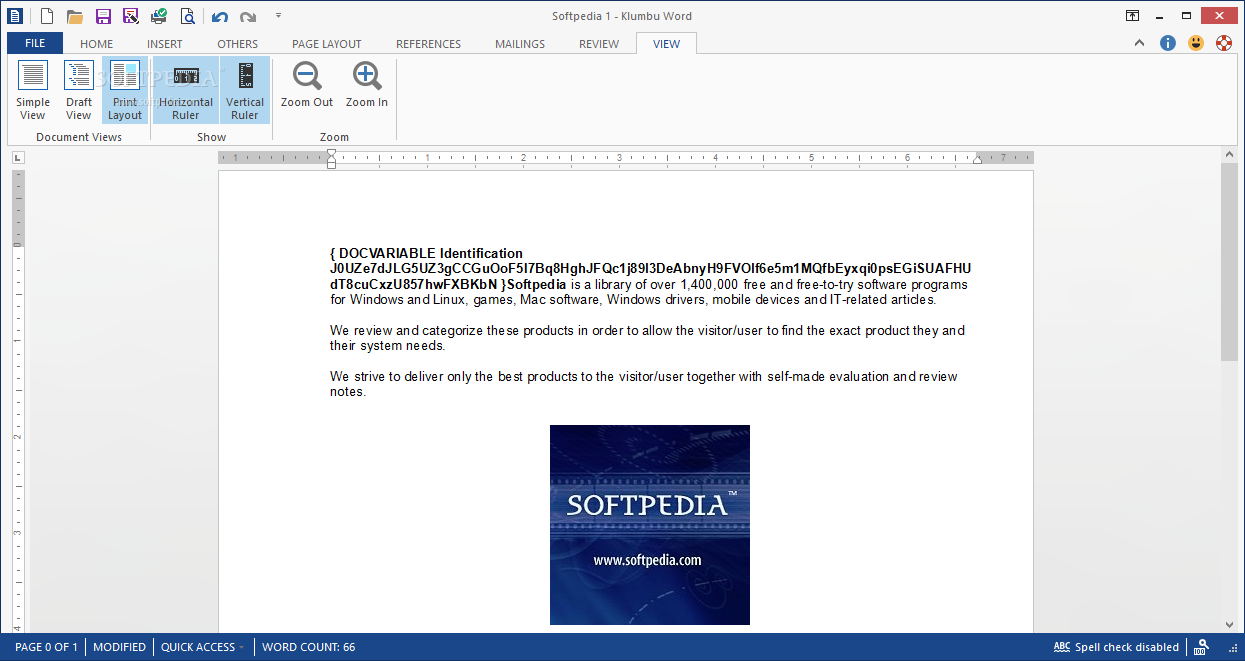
Task: Open help via lifebuoy icon
Action: (x=1224, y=43)
